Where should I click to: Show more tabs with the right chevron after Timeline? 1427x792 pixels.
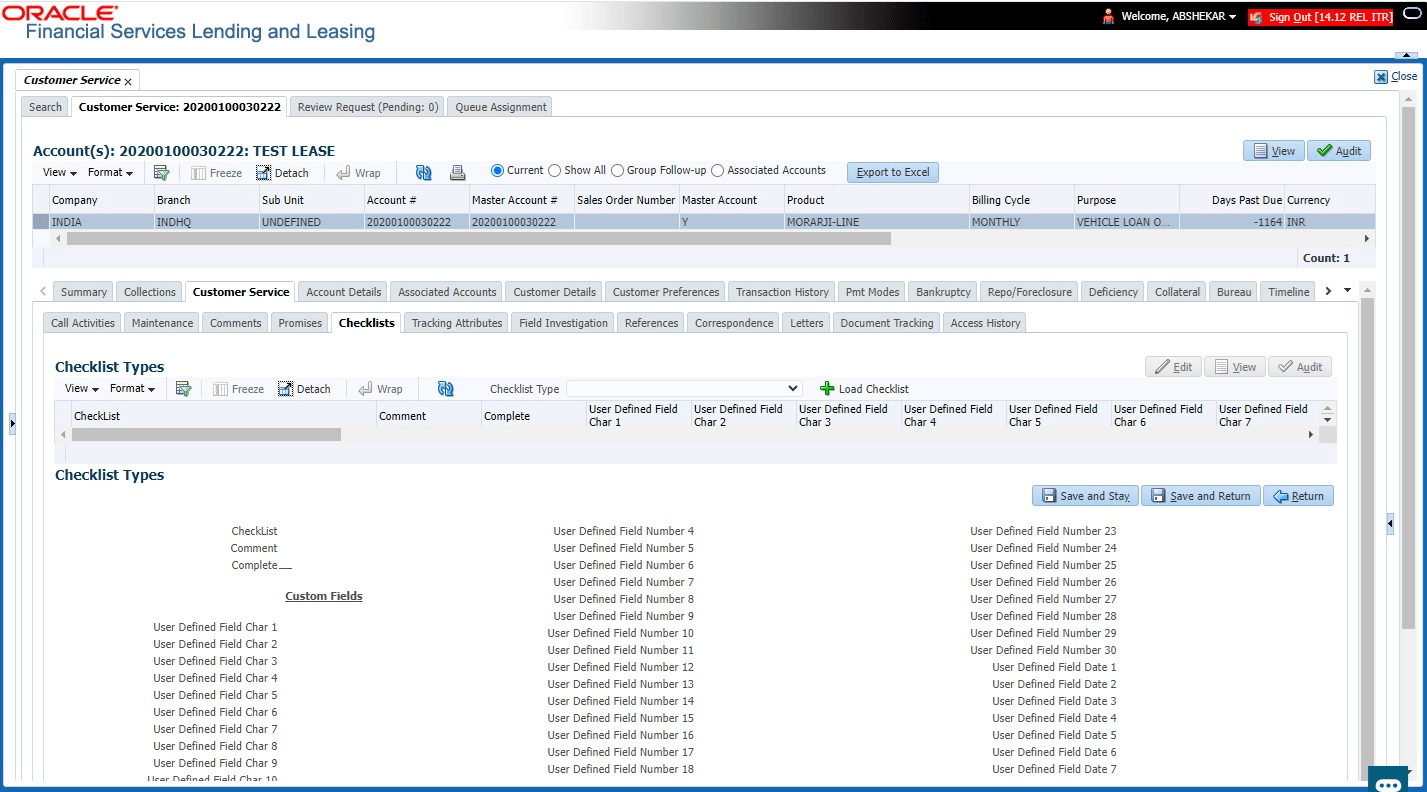point(1328,291)
